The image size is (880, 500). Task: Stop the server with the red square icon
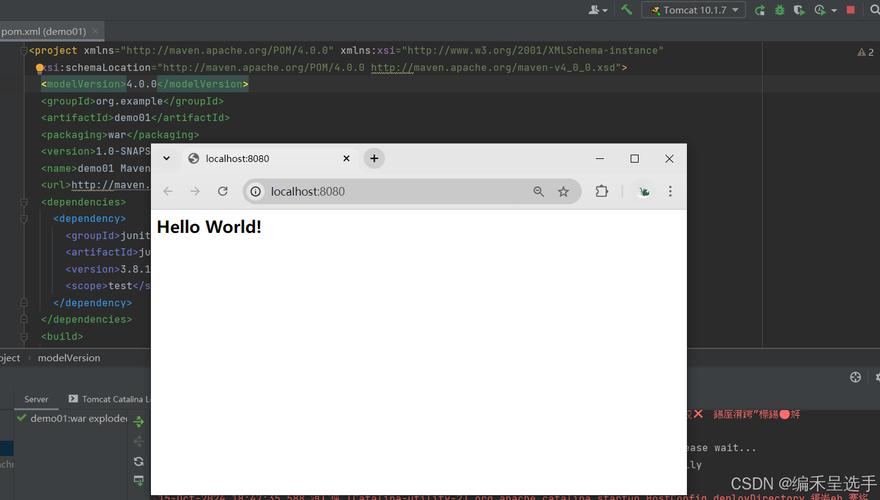pos(851,10)
